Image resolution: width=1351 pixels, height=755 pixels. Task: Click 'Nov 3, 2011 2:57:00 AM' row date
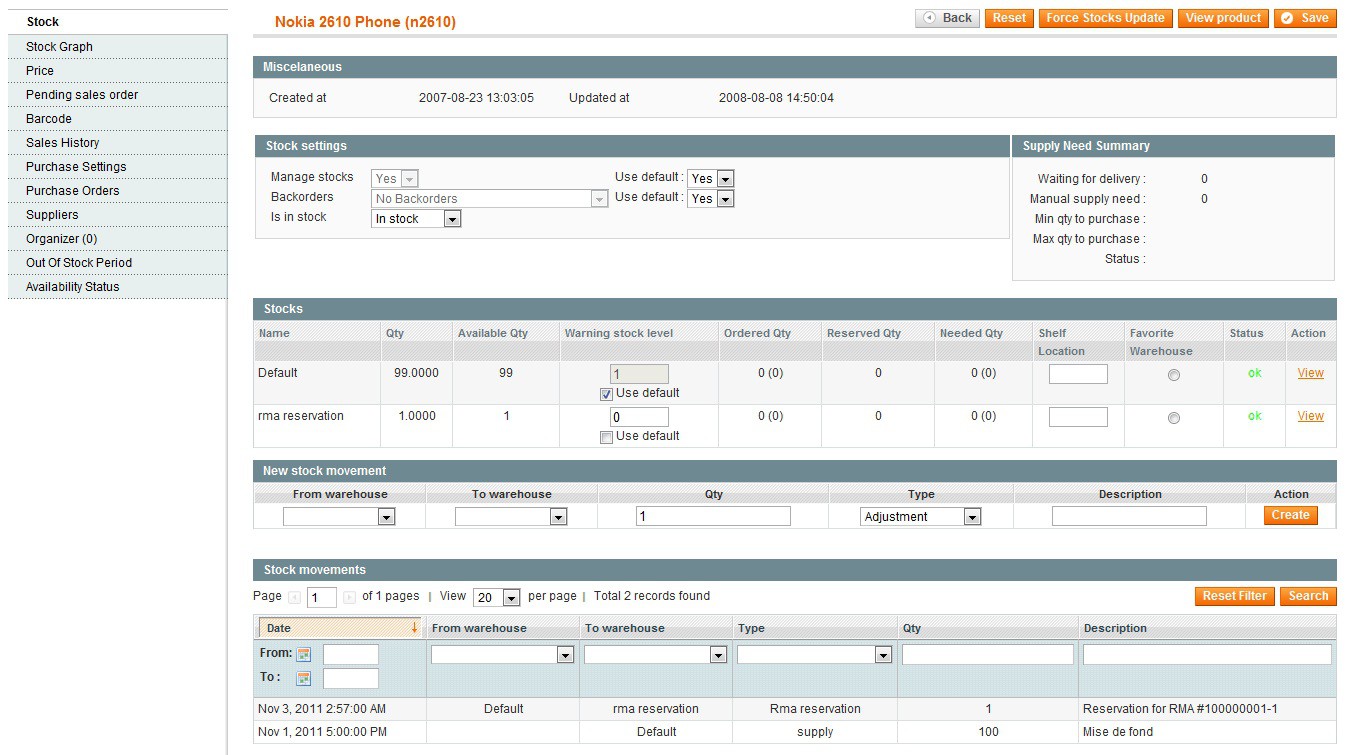pos(322,709)
